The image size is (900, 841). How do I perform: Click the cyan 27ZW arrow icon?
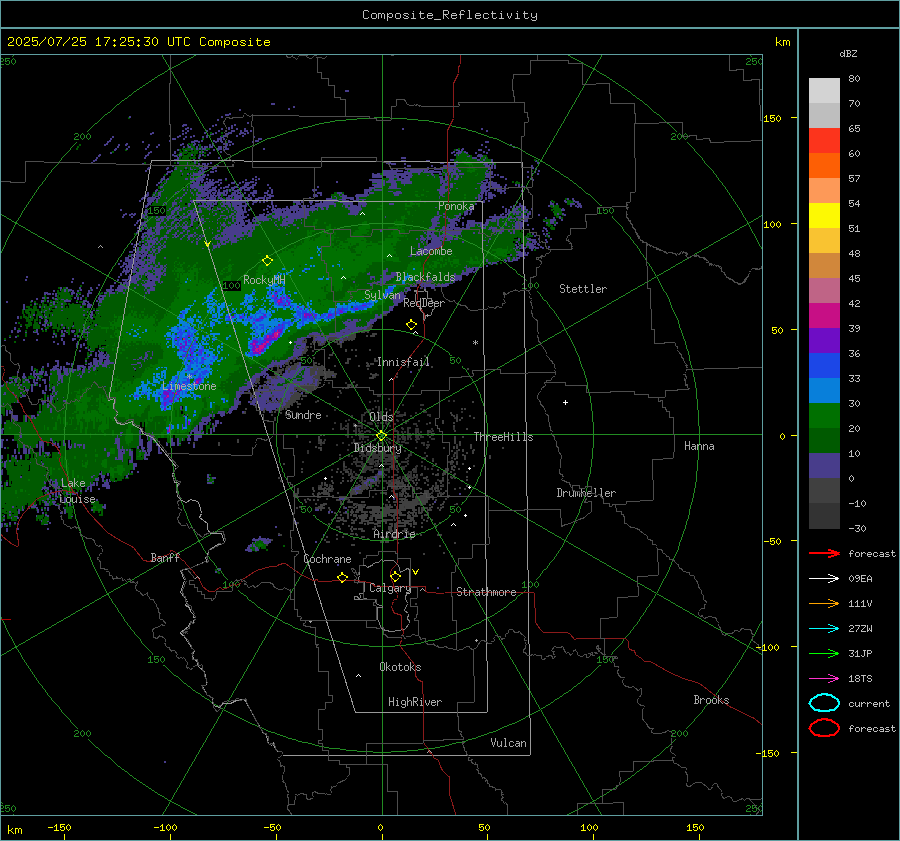[x=824, y=629]
